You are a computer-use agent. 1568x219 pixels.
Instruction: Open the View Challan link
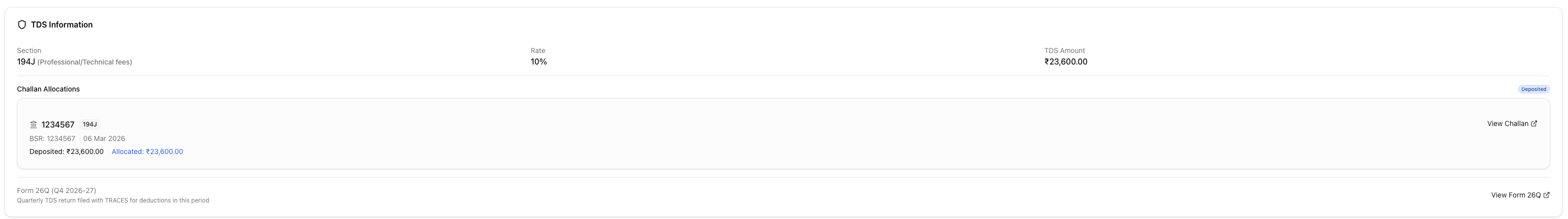1507,124
